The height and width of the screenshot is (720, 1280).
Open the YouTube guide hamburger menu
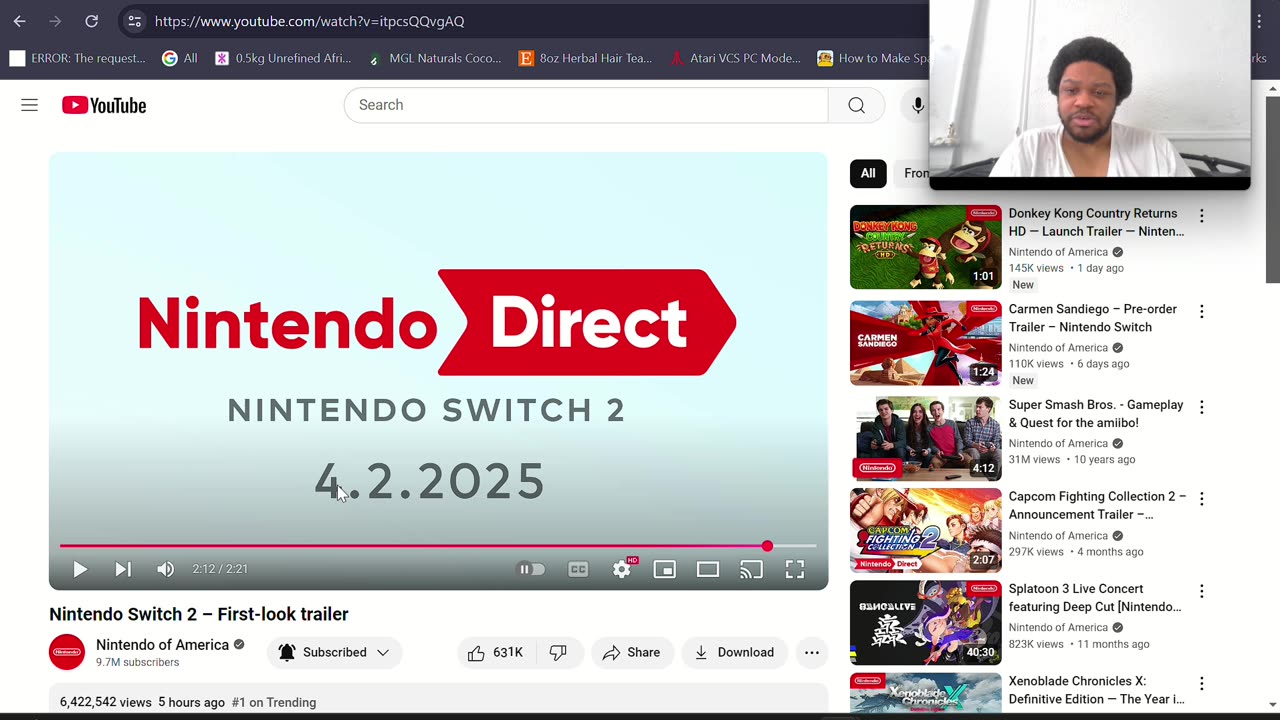(29, 105)
